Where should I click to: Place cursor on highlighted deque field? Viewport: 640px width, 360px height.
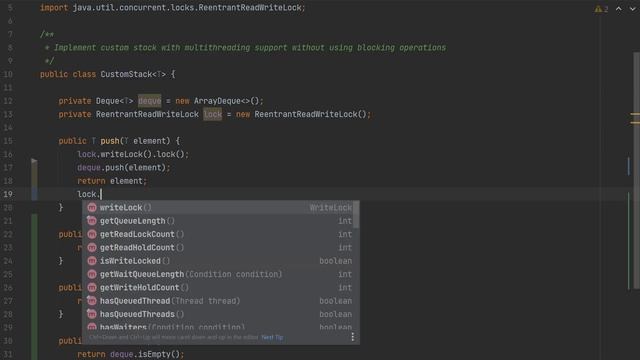pyautogui.click(x=149, y=101)
